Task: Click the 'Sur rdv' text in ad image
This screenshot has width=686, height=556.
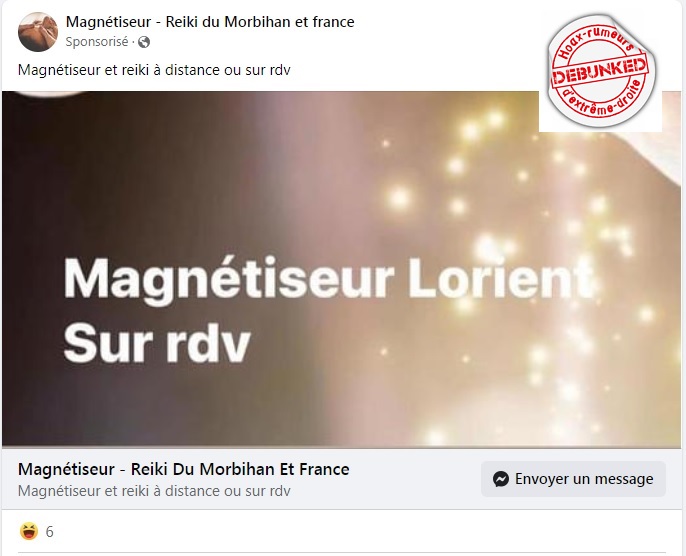Action: (x=157, y=344)
